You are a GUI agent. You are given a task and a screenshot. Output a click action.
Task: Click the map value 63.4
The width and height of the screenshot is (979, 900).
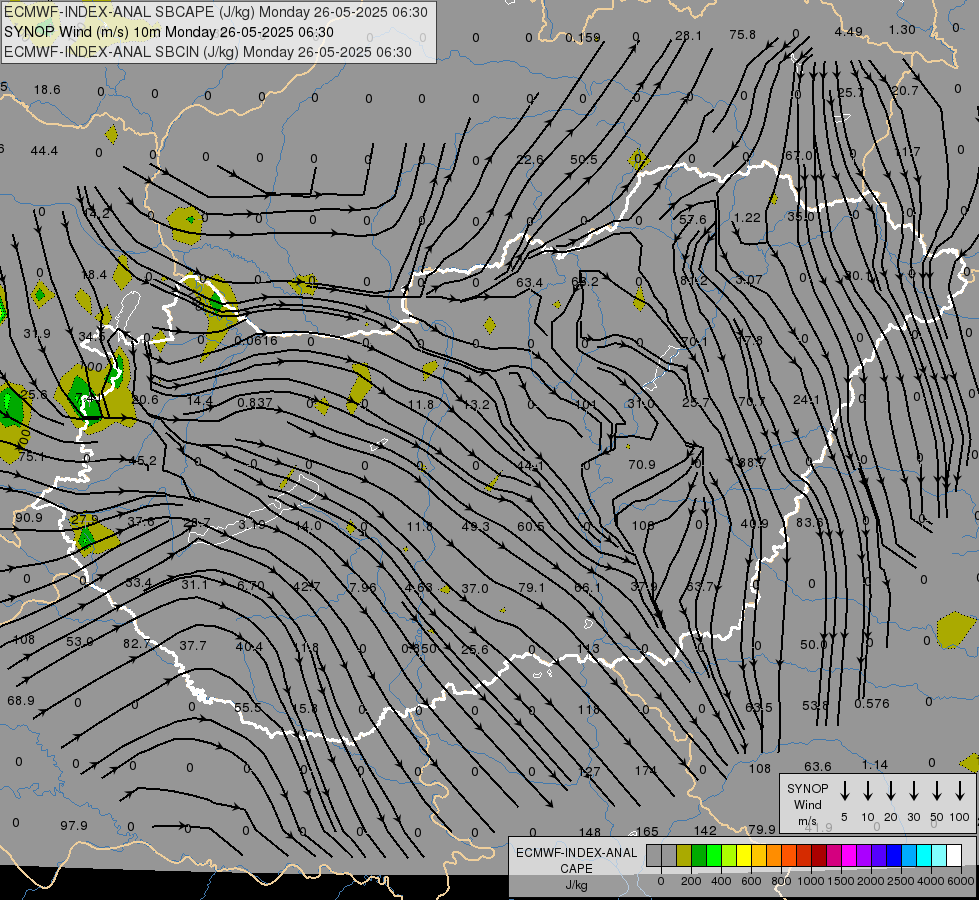pyautogui.click(x=529, y=282)
